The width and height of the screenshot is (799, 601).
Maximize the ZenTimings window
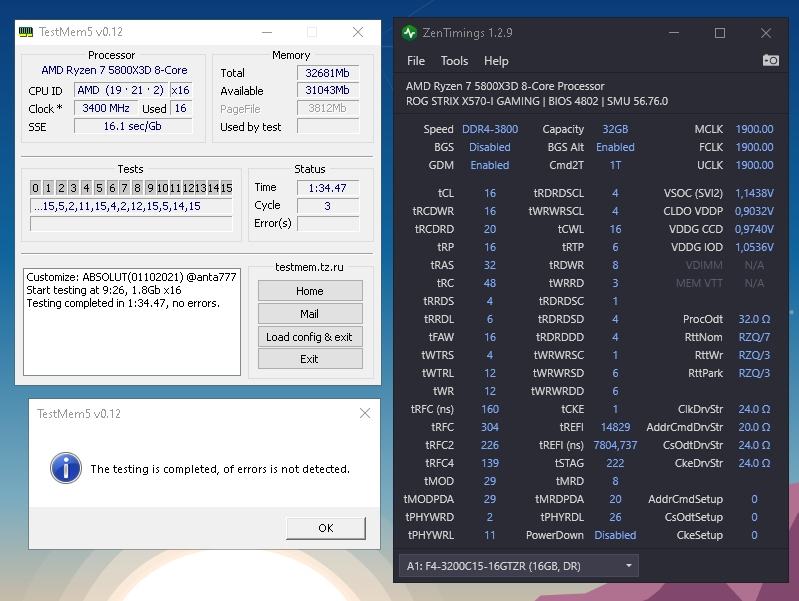point(720,33)
